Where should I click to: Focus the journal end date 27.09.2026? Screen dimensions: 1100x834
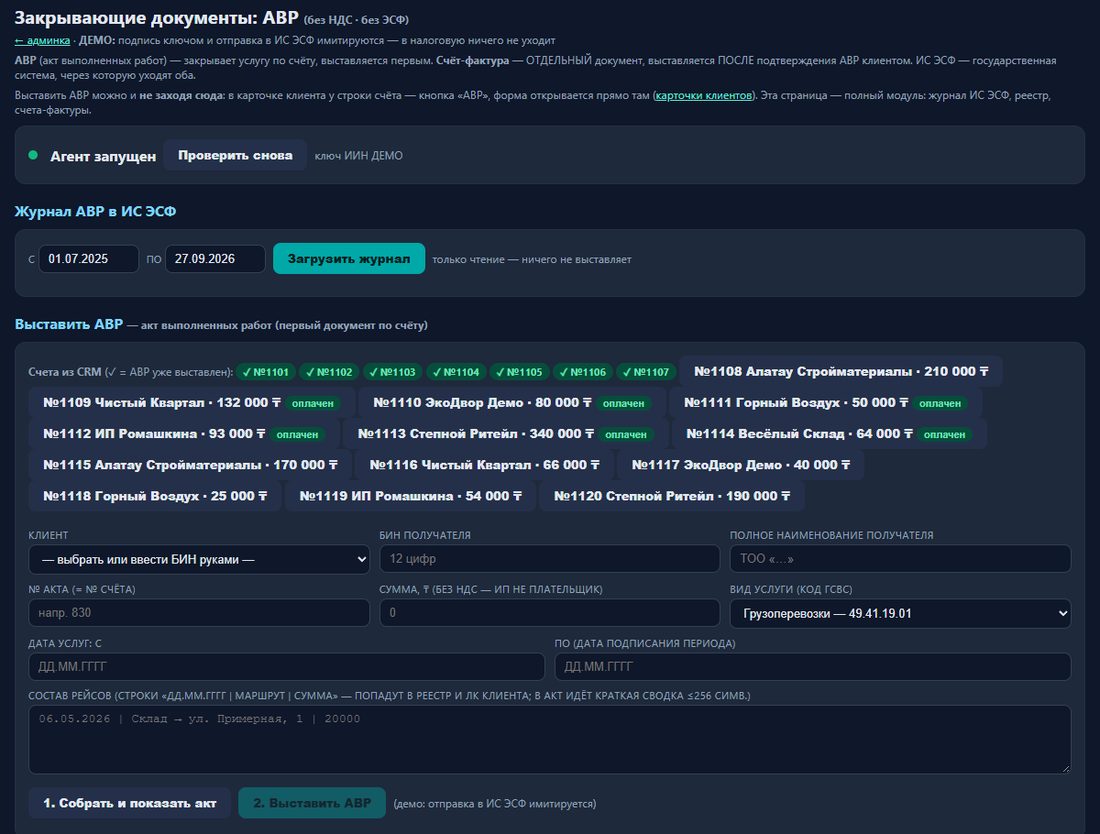(x=215, y=259)
